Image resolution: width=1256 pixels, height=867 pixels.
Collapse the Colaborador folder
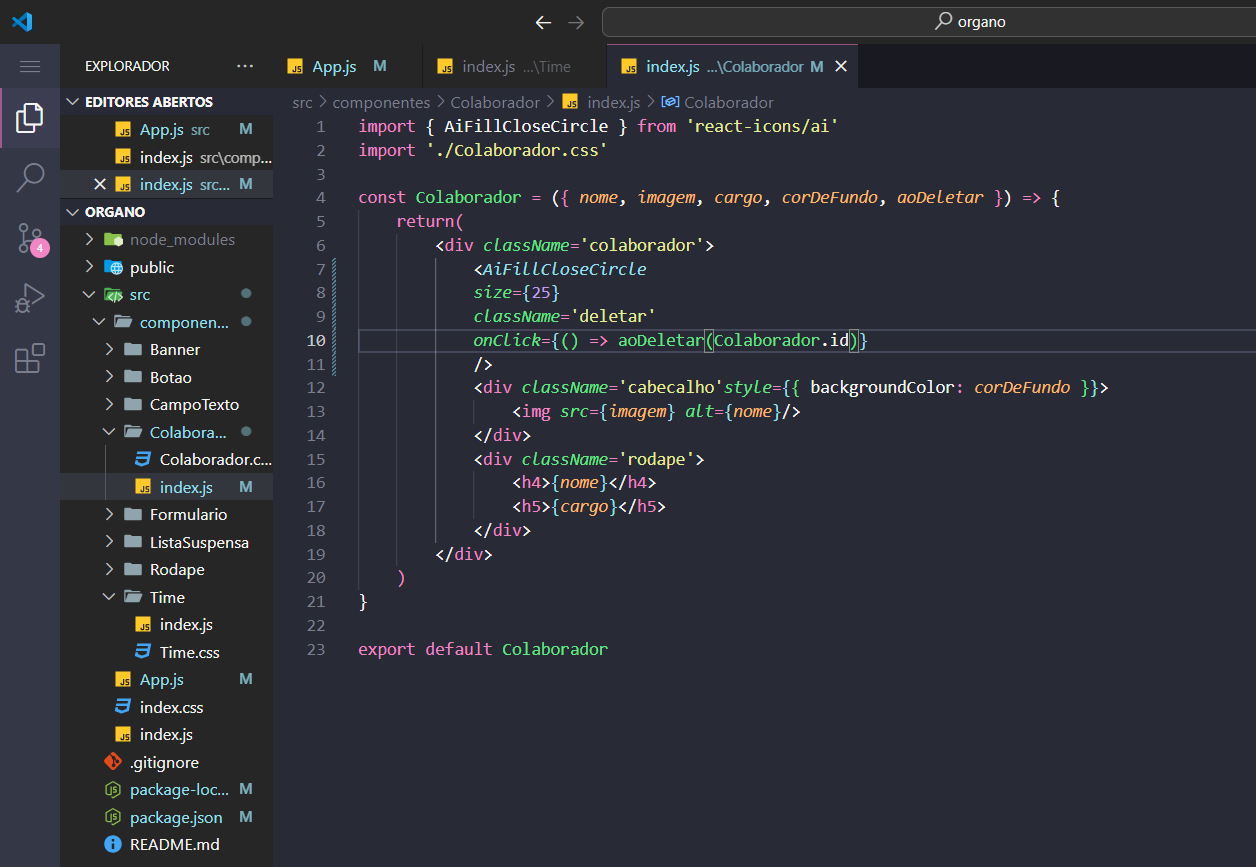coord(166,432)
